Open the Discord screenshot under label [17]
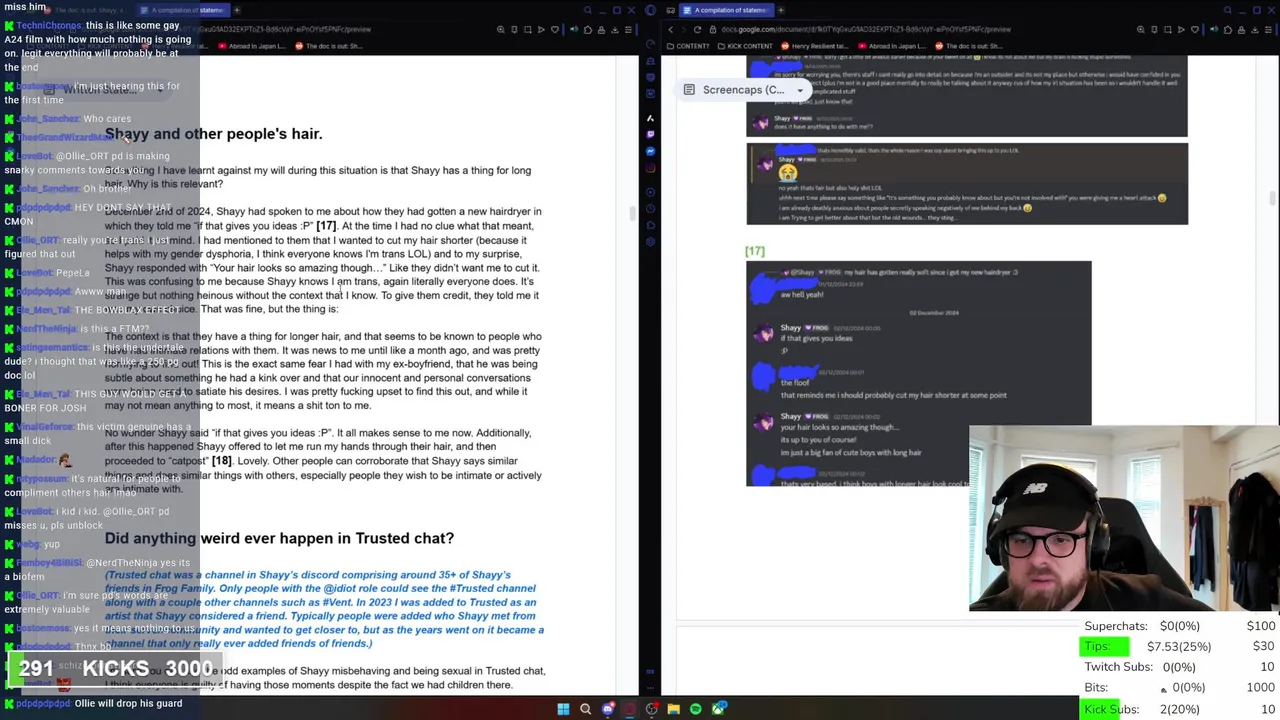Screen dimensions: 1280x720 click(x=918, y=374)
